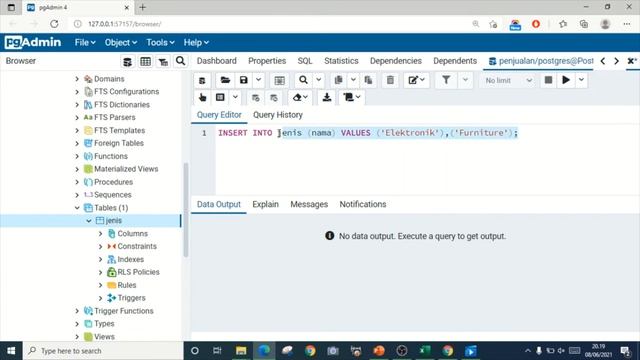The width and height of the screenshot is (640, 360).
Task: Open a SQL file with folder icon
Action: click(225, 80)
